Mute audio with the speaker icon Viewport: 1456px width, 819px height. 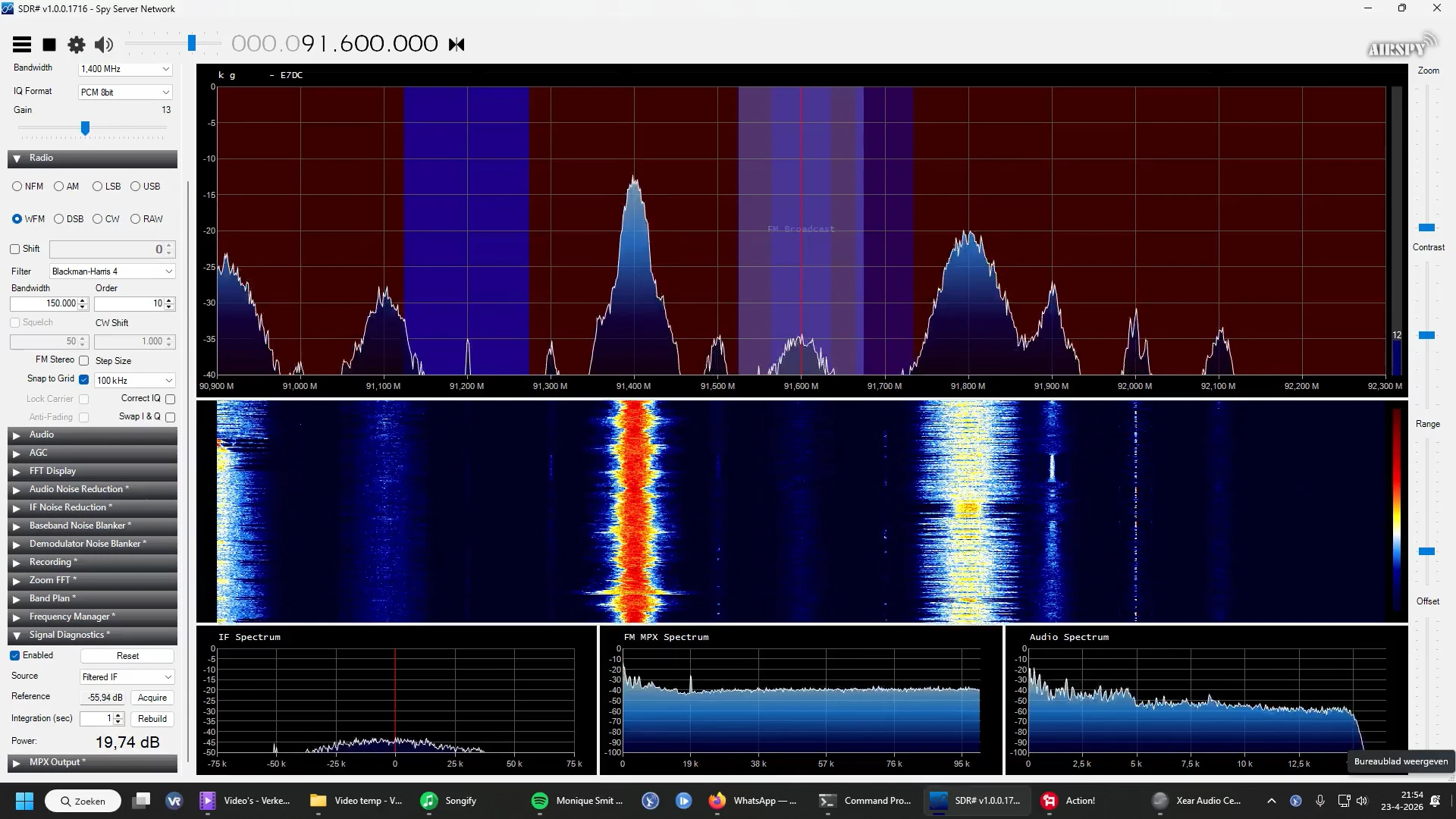coord(104,45)
